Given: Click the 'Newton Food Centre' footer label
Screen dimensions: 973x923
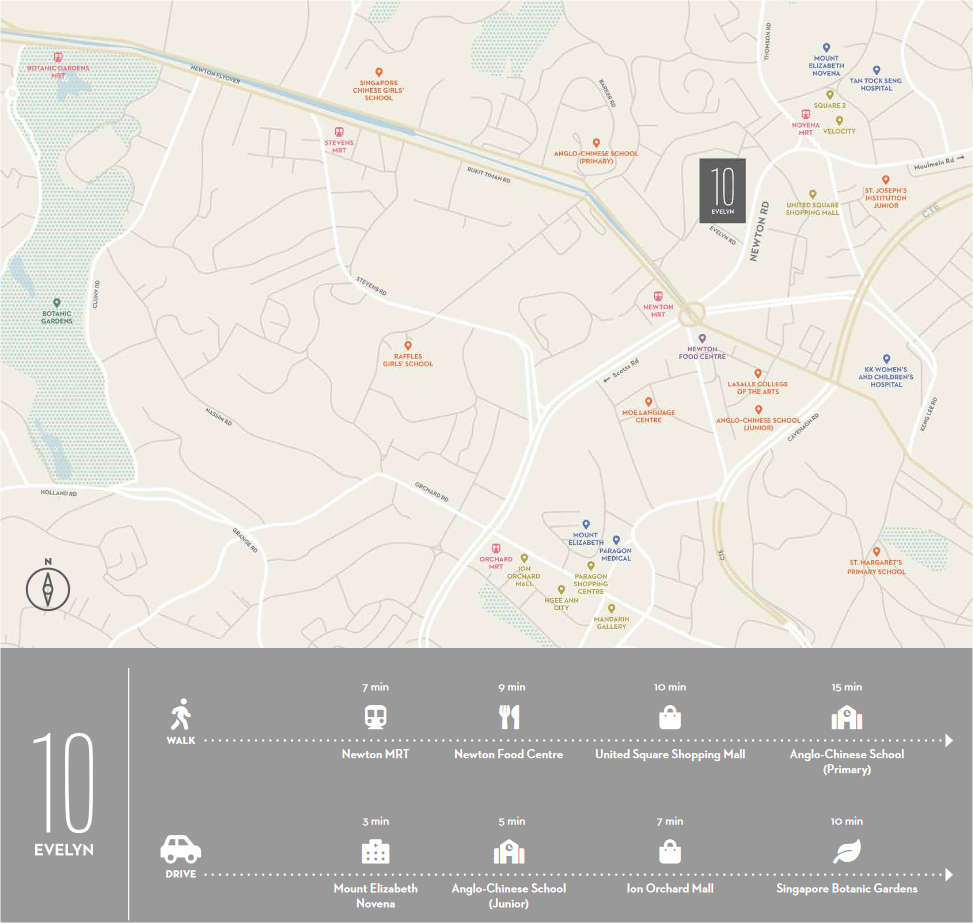Looking at the screenshot, I should 509,754.
